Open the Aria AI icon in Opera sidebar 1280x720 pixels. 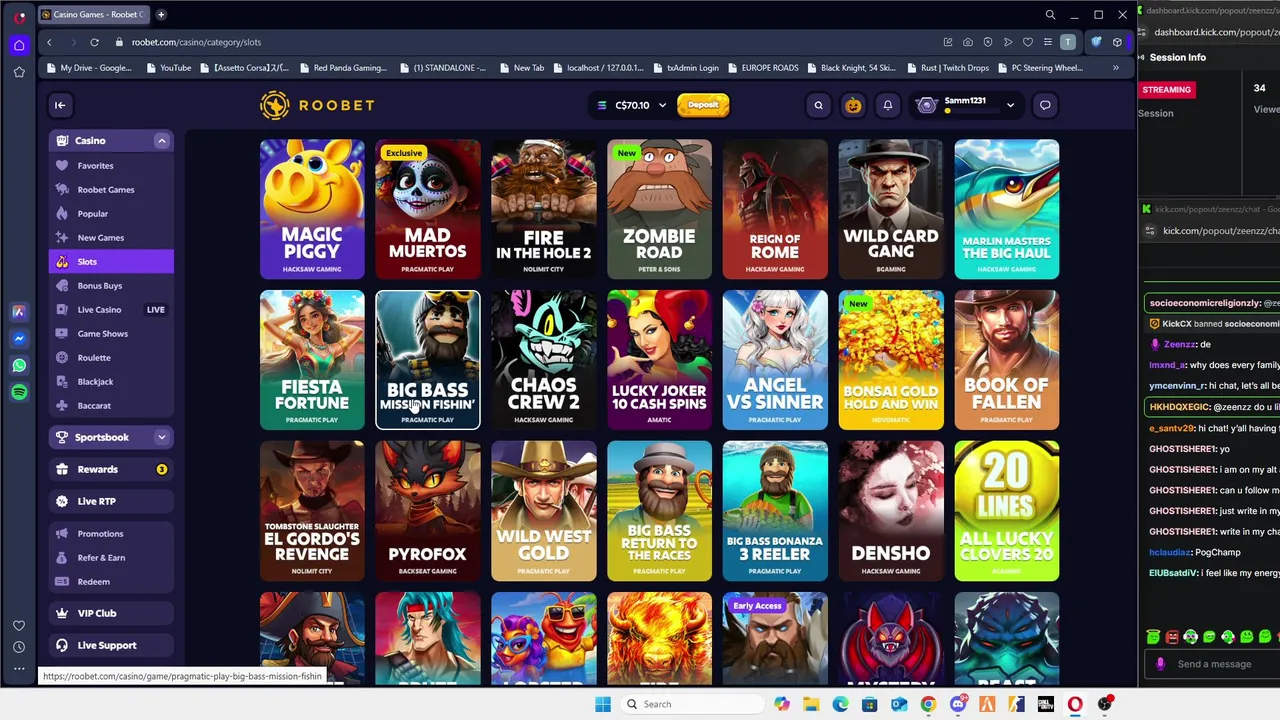pyautogui.click(x=19, y=312)
